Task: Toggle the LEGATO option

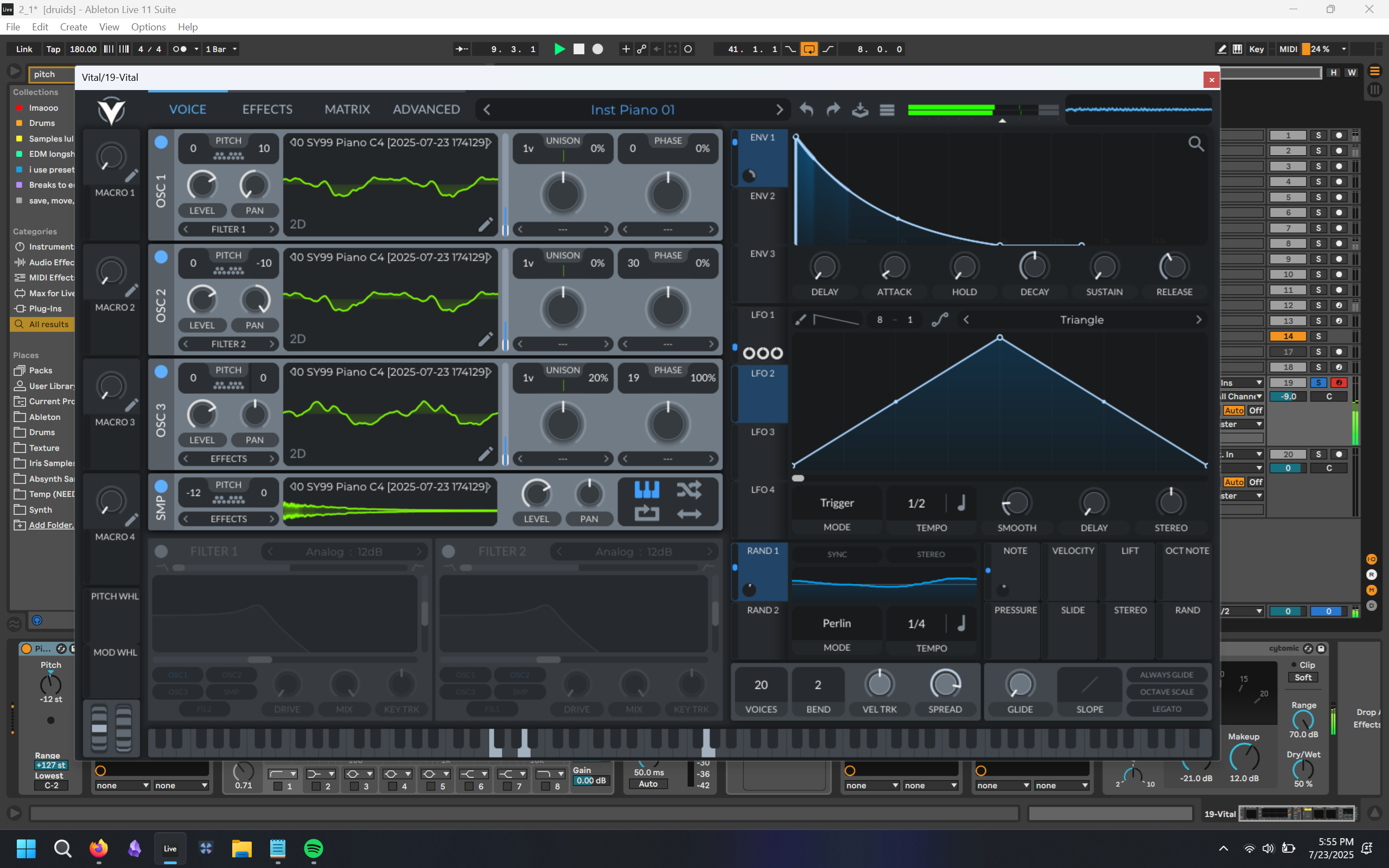Action: 1167,709
